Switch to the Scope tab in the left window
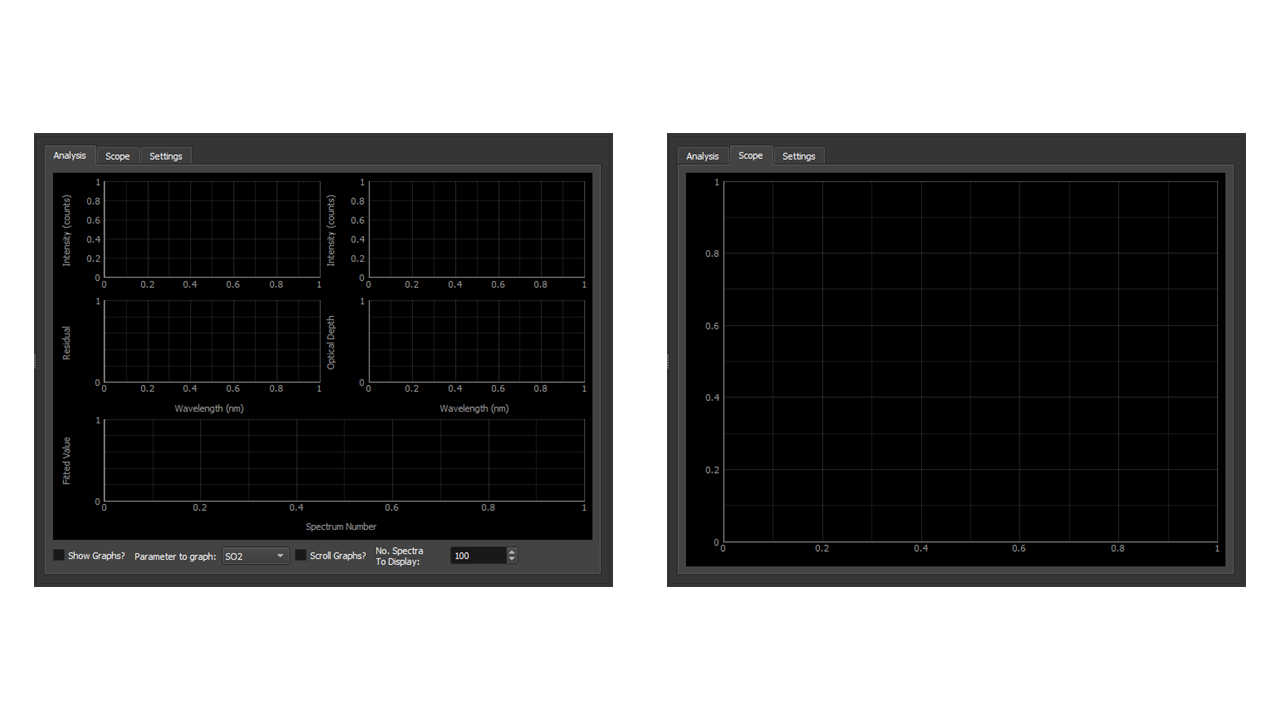This screenshot has height=720, width=1280. [118, 156]
